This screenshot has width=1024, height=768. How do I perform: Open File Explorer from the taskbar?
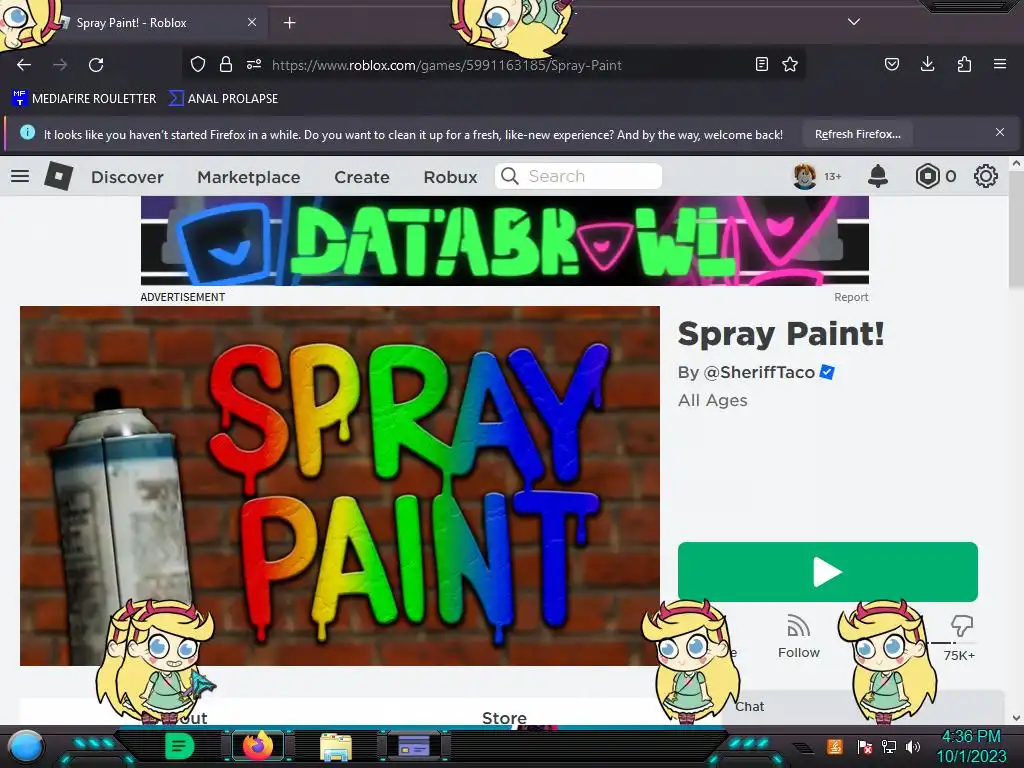(x=336, y=747)
